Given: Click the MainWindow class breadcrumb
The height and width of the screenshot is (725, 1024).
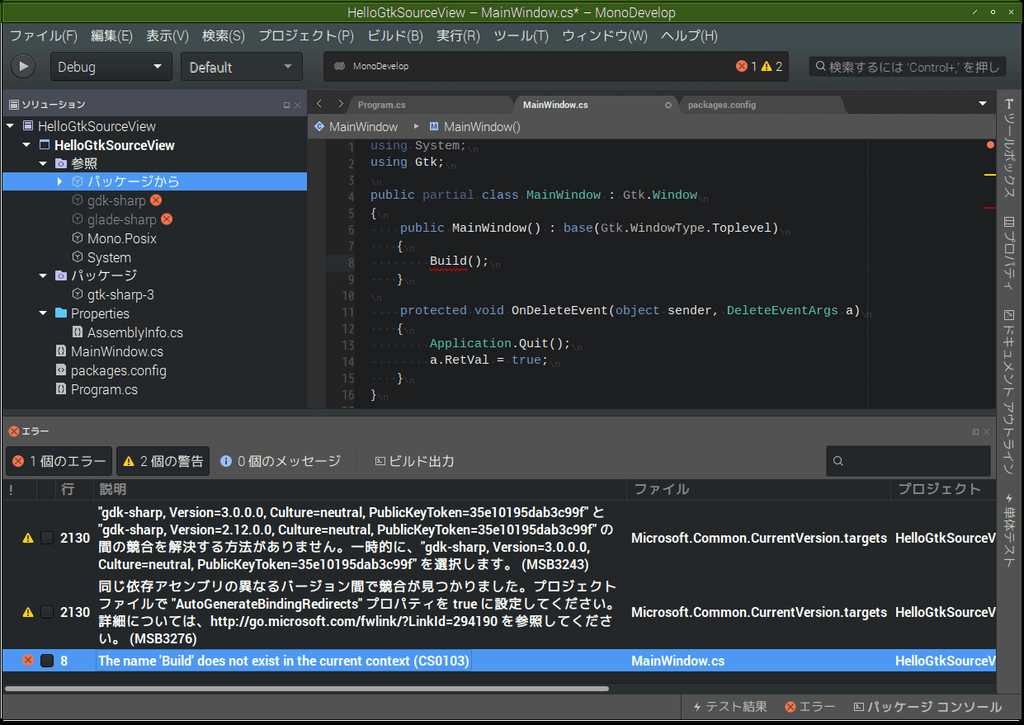Looking at the screenshot, I should coord(356,127).
